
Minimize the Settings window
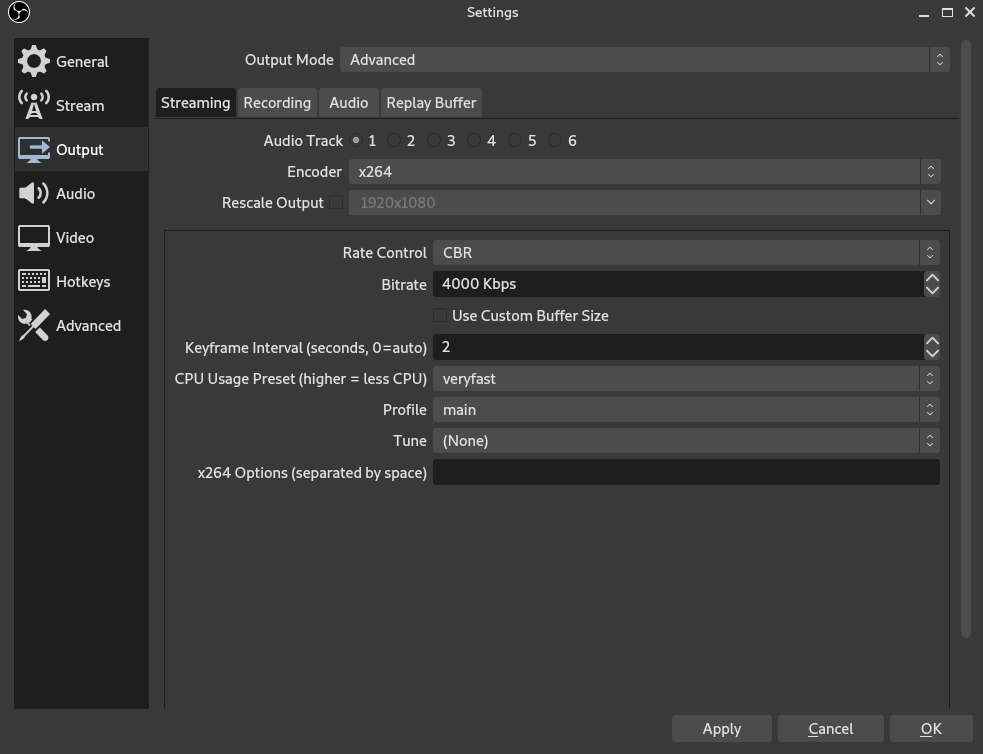[x=924, y=13]
